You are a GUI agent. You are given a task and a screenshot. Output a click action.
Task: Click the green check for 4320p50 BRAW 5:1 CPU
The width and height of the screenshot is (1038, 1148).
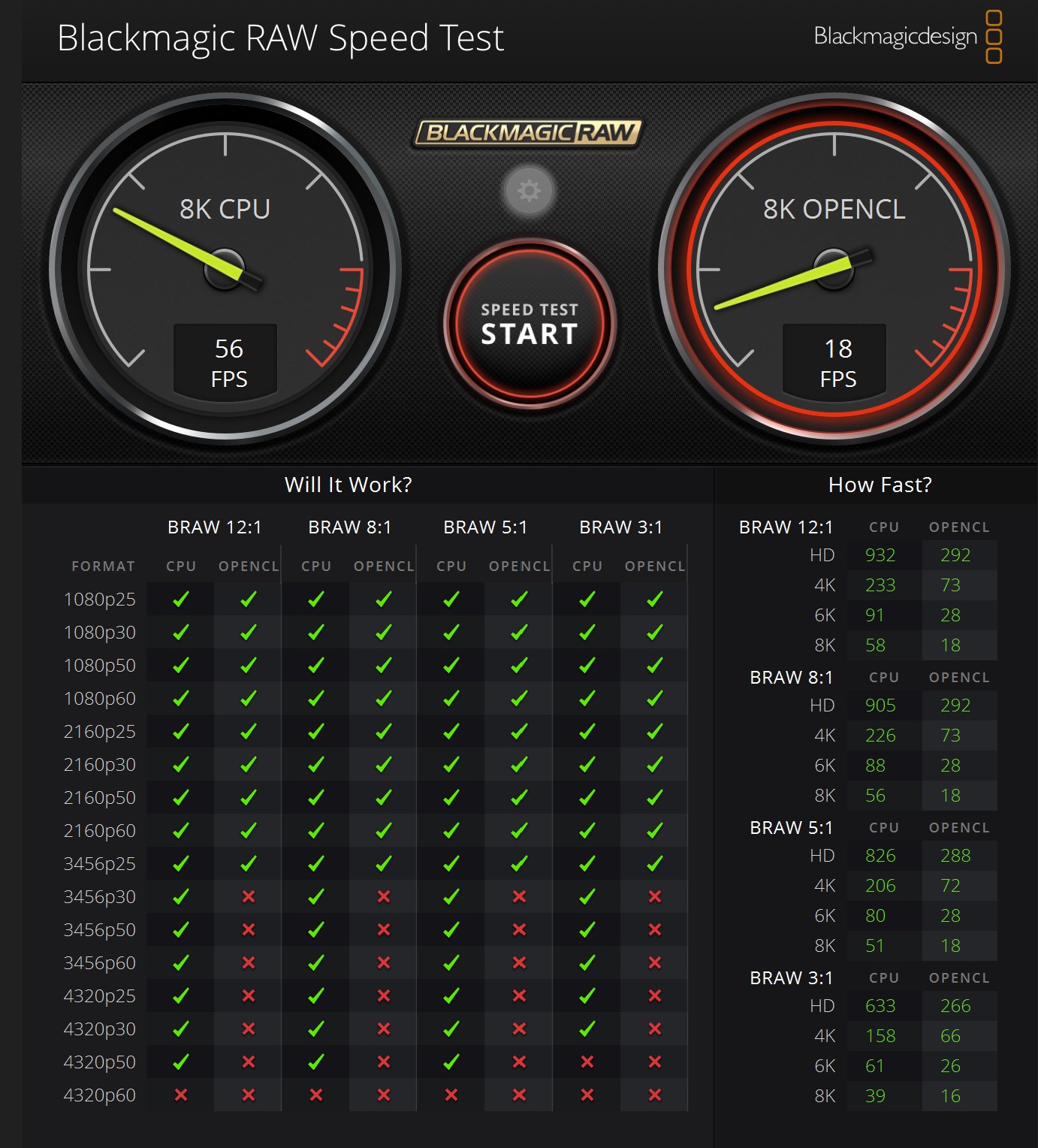(x=451, y=1062)
